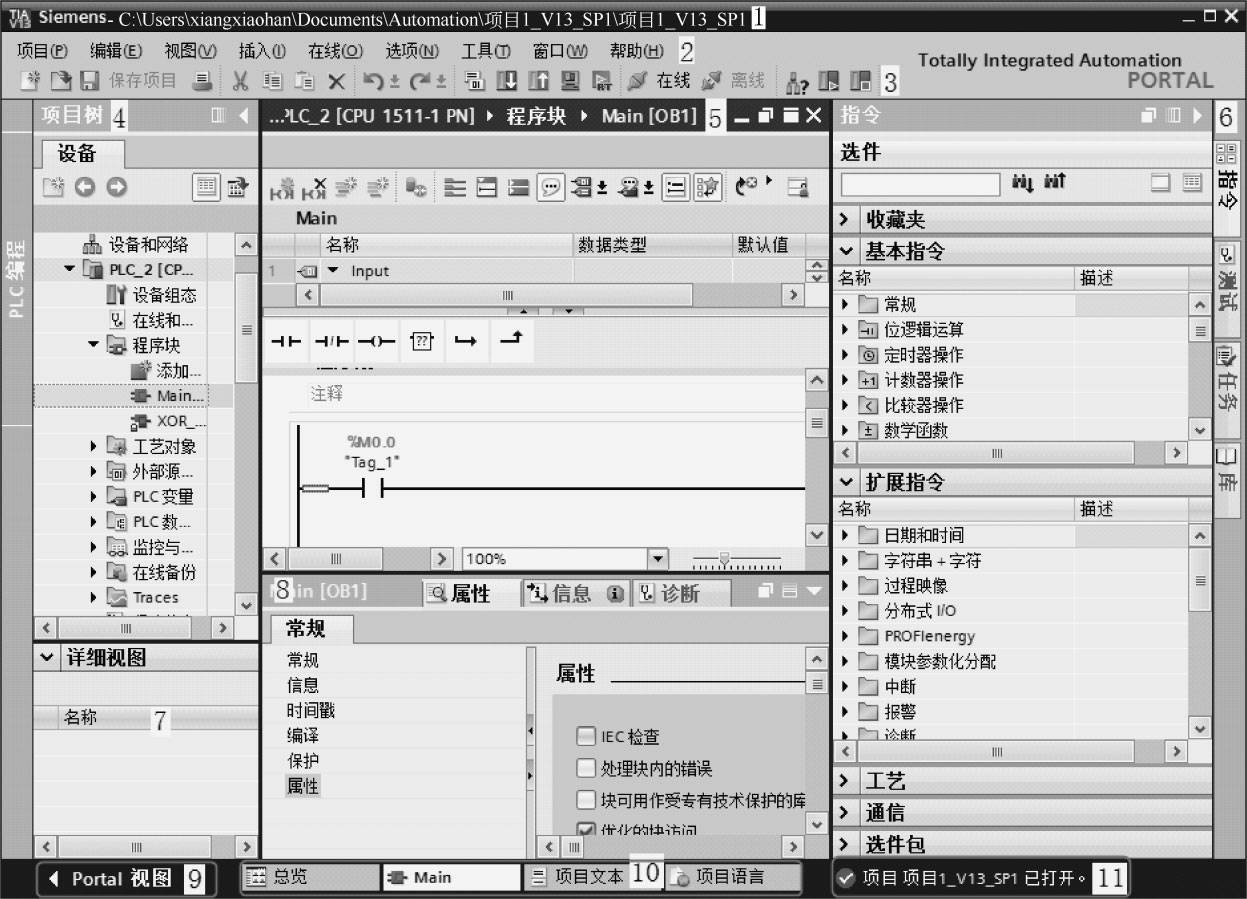1247x899 pixels.
Task: Open the 库 side task card
Action: 1228,480
